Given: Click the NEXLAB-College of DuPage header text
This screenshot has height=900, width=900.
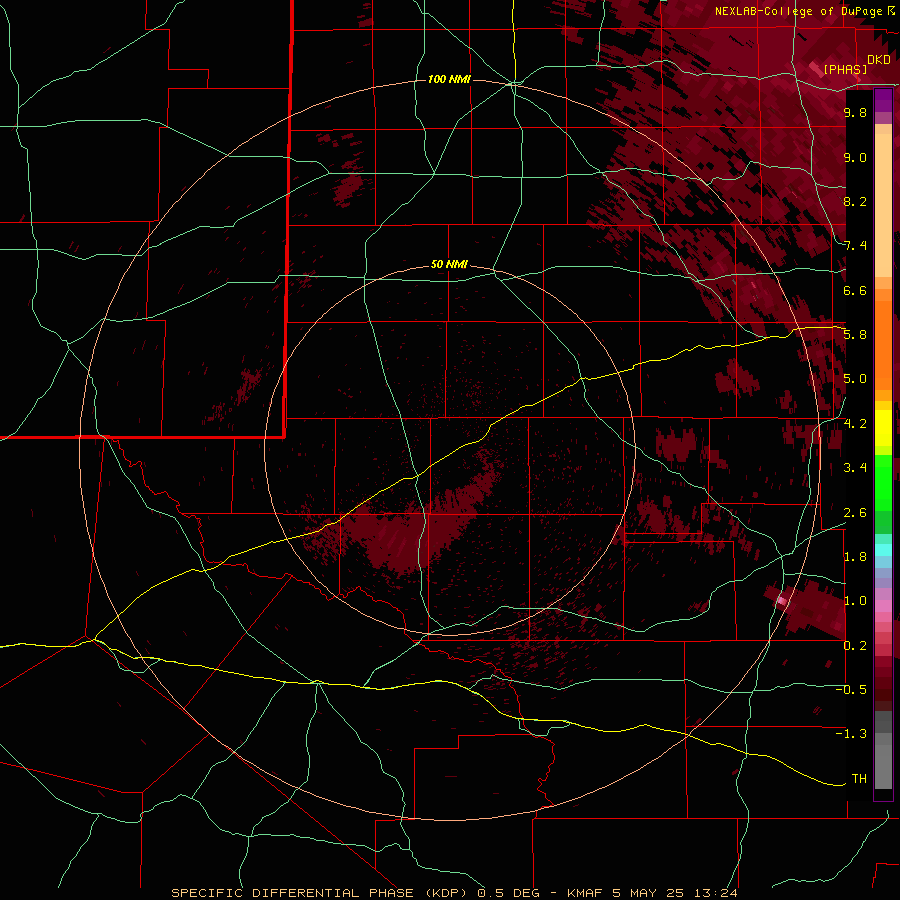Looking at the screenshot, I should tap(798, 11).
